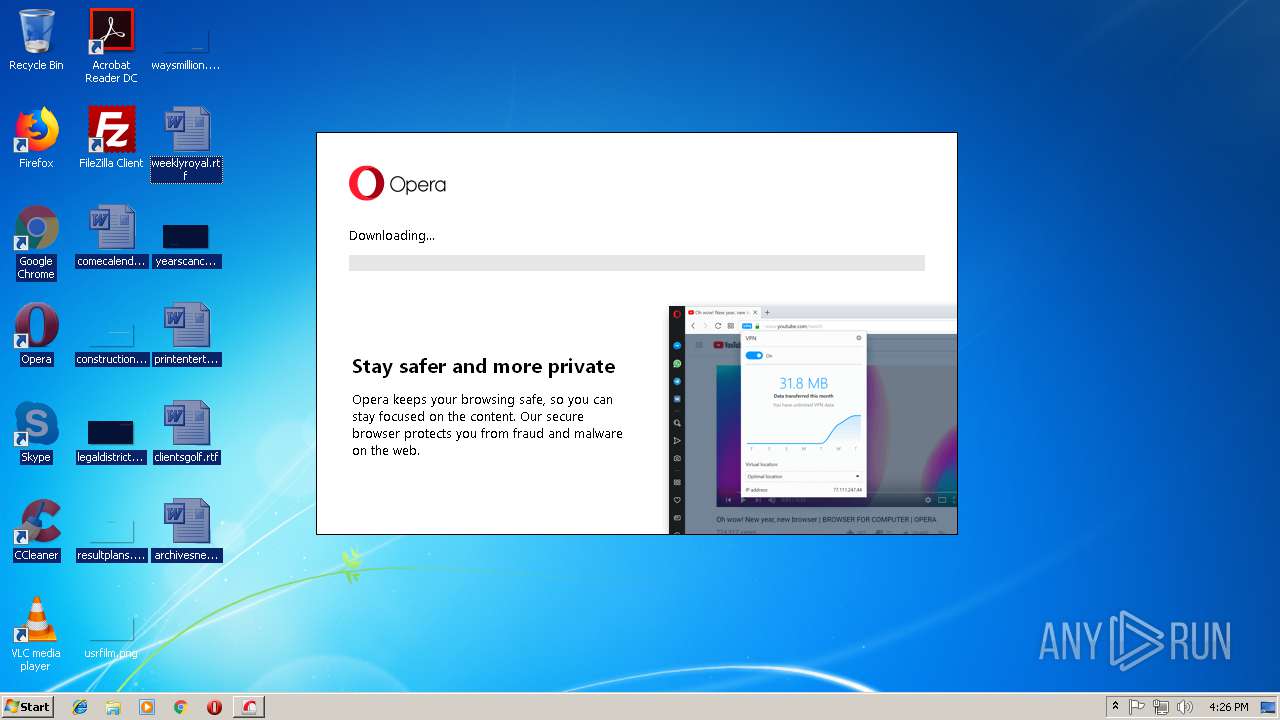Click the Opera logo in installer
The height and width of the screenshot is (720, 1280).
(397, 184)
